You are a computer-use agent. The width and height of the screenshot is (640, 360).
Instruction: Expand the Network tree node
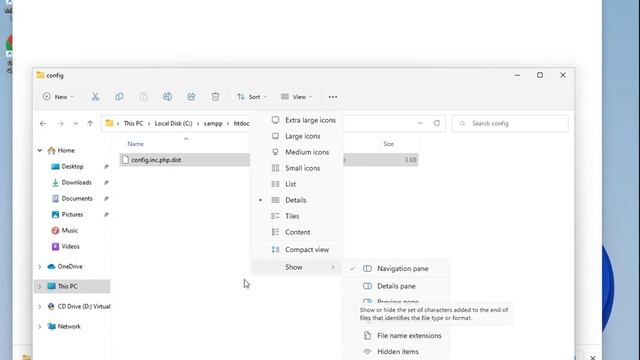[40, 327]
